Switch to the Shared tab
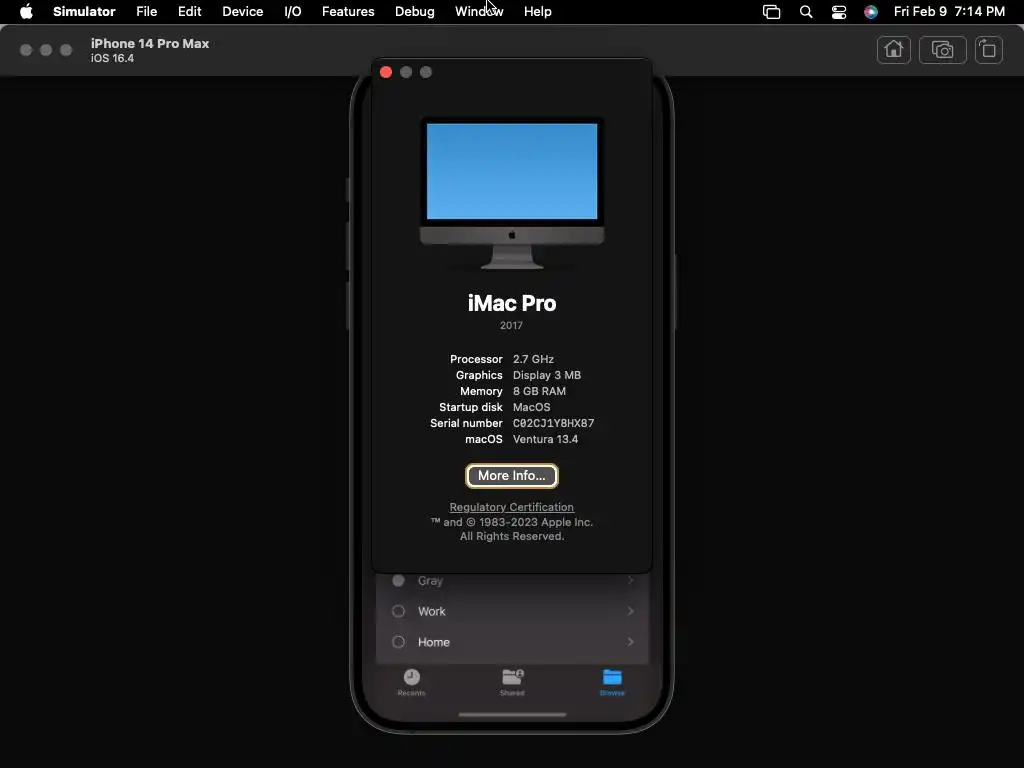The image size is (1024, 768). (512, 682)
